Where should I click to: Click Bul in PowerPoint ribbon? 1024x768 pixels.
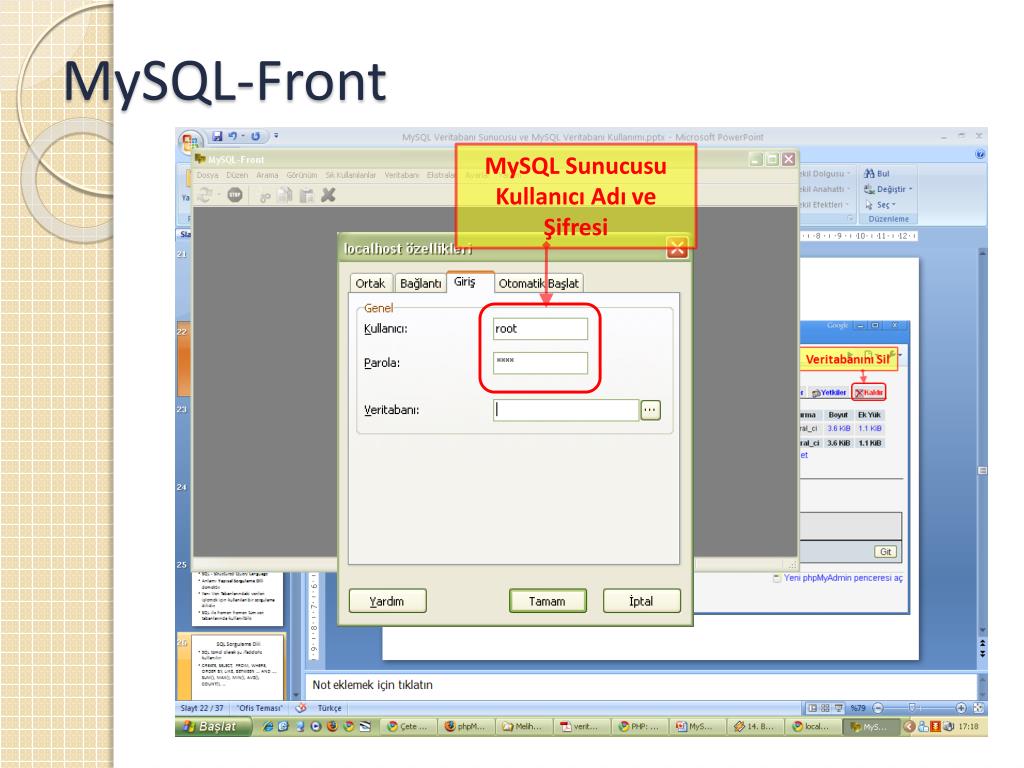(x=876, y=173)
